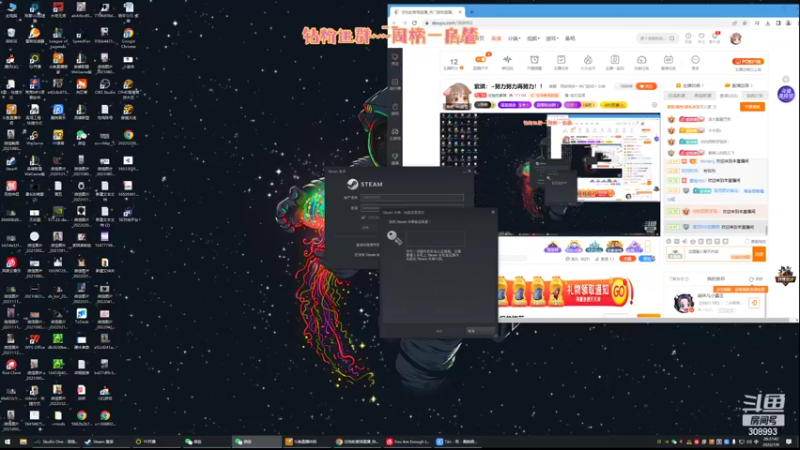Click the flame icon in streamer toolbar
Viewport: 800px width, 450px height.
coord(588,60)
